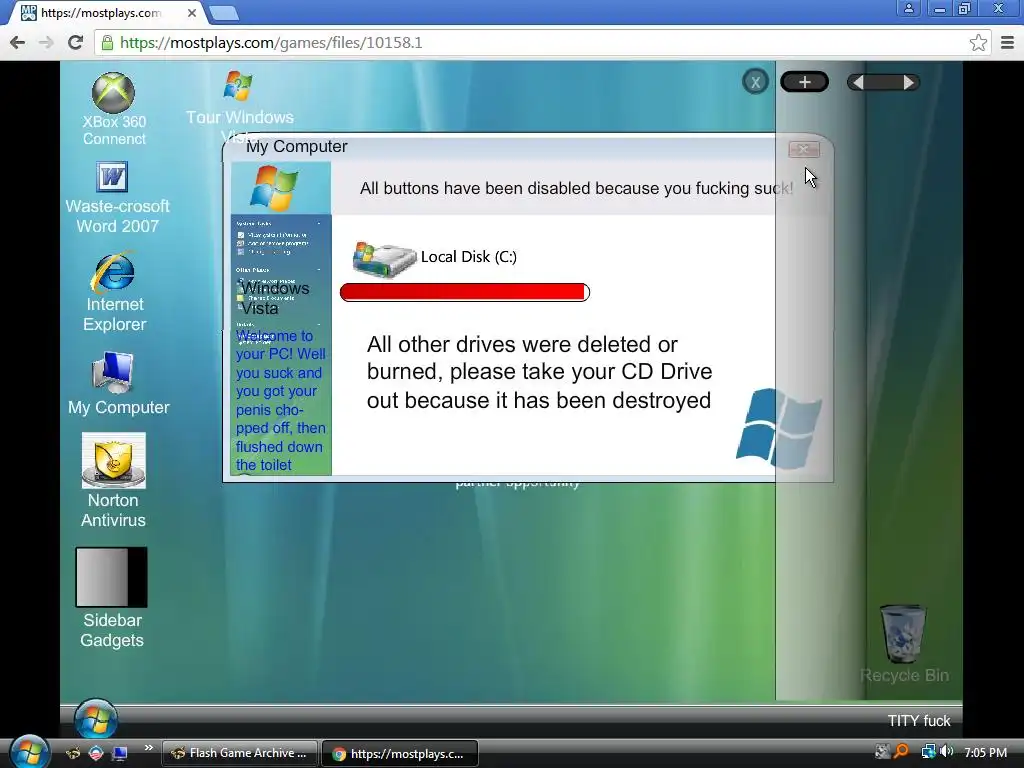Click the network tray icon
1024x768 pixels.
pos(928,752)
